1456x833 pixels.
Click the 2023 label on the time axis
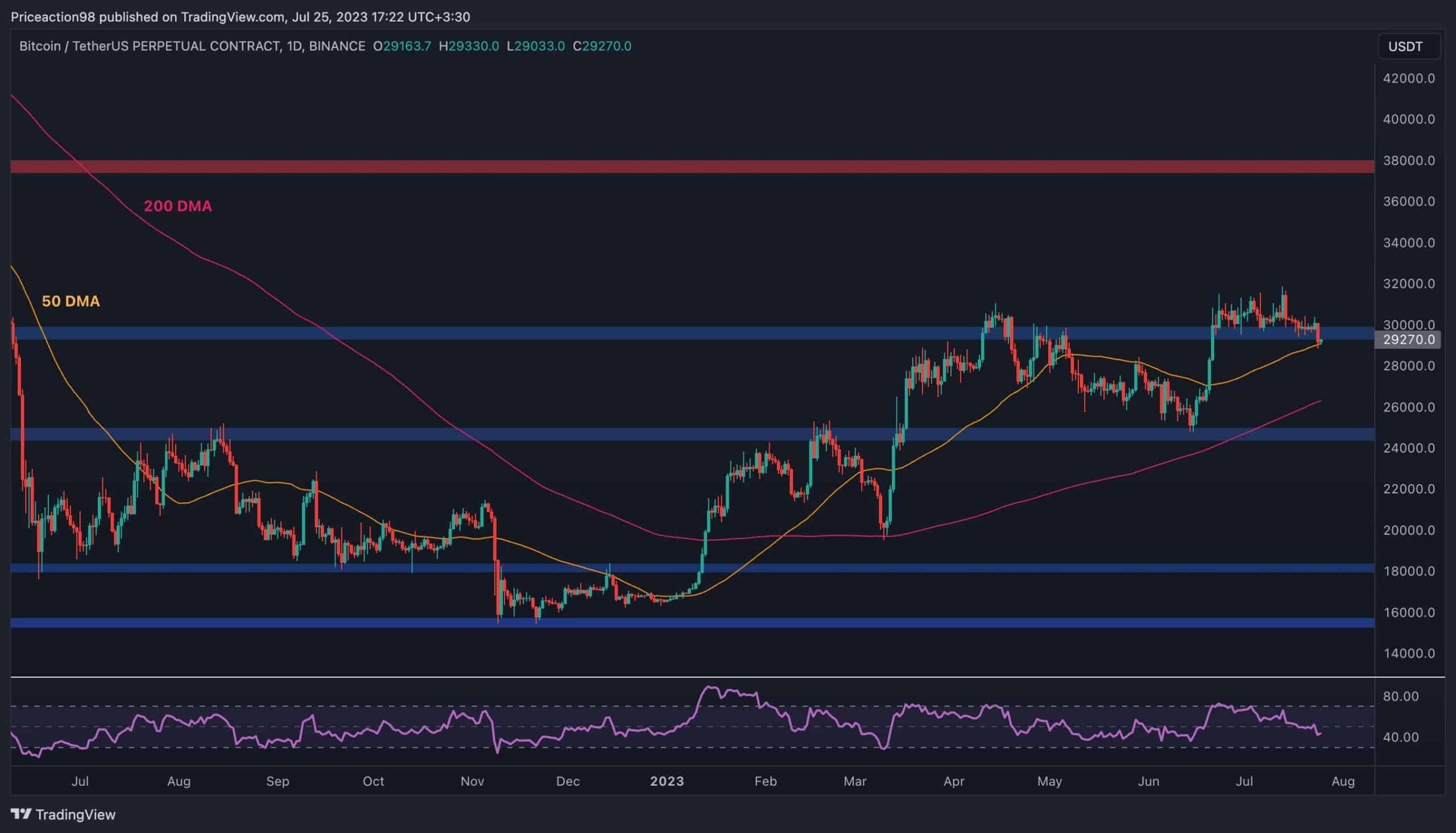667,782
